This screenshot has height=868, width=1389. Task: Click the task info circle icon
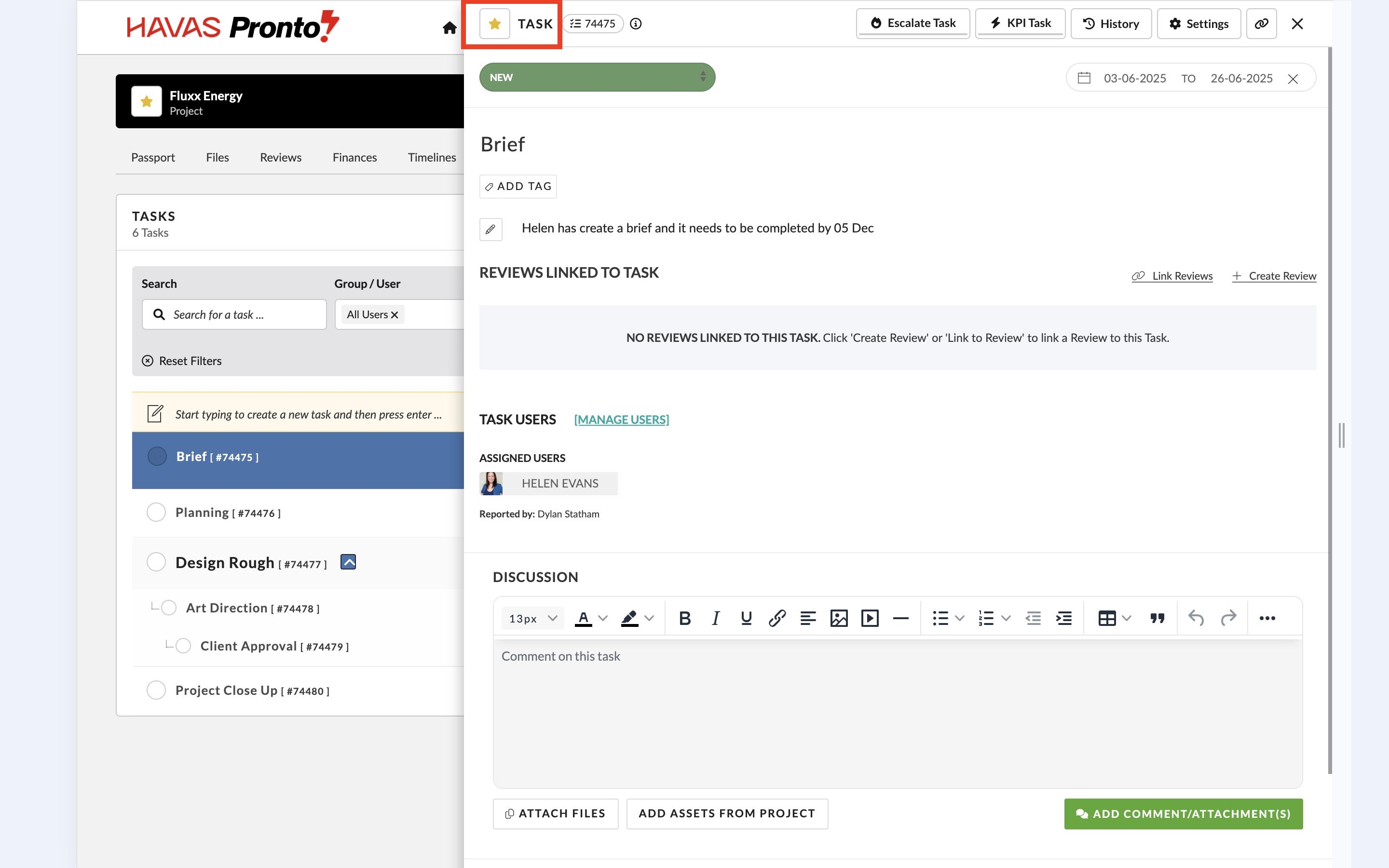(x=635, y=24)
